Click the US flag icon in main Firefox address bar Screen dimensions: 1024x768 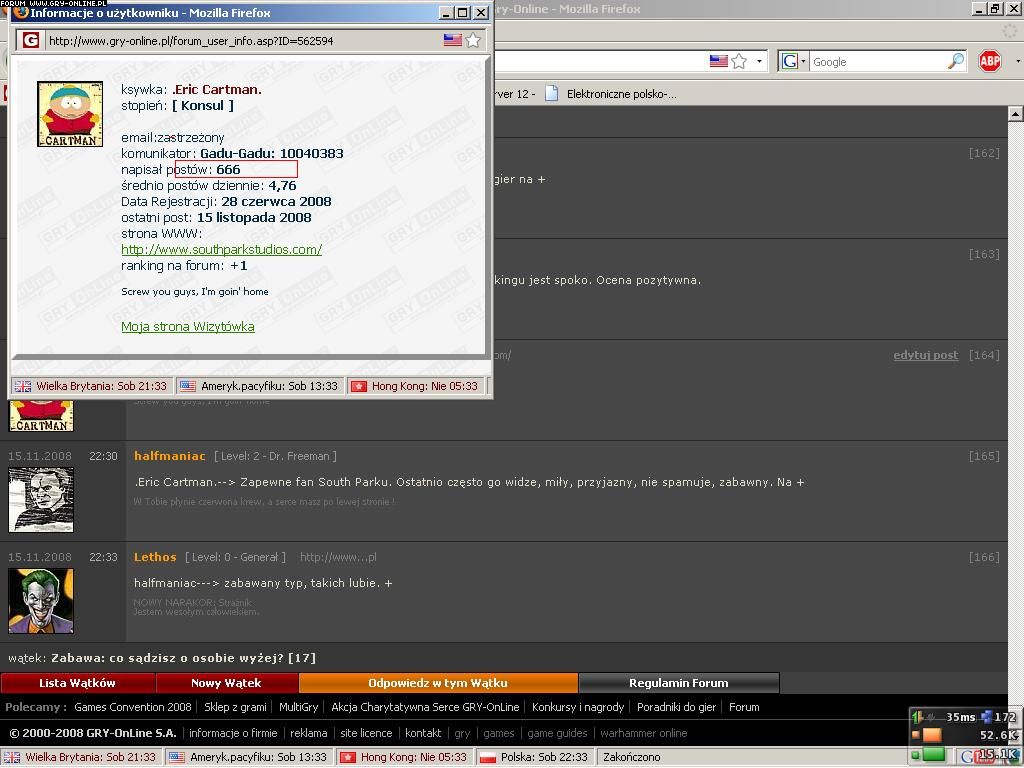pyautogui.click(x=718, y=61)
